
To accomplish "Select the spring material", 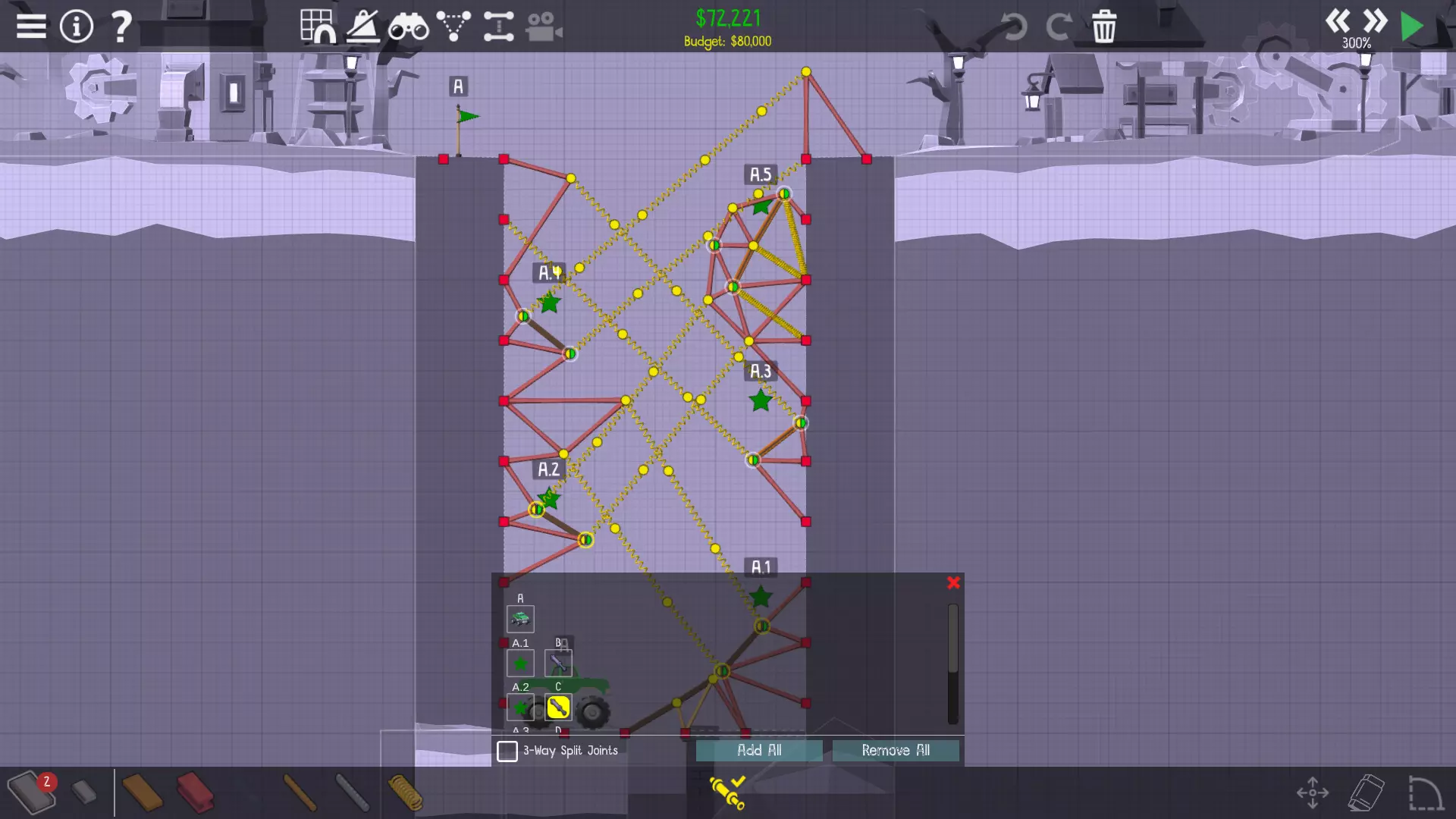I will pos(406,792).
